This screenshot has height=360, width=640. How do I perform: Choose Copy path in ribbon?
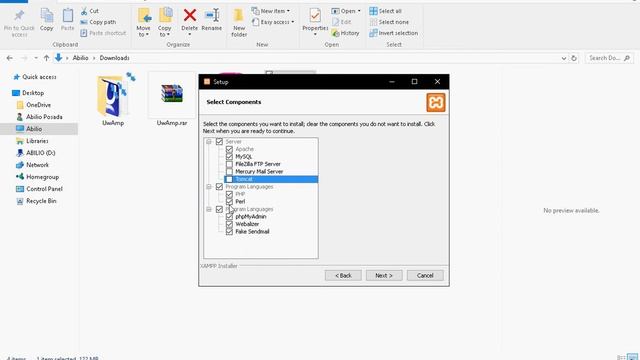click(98, 22)
